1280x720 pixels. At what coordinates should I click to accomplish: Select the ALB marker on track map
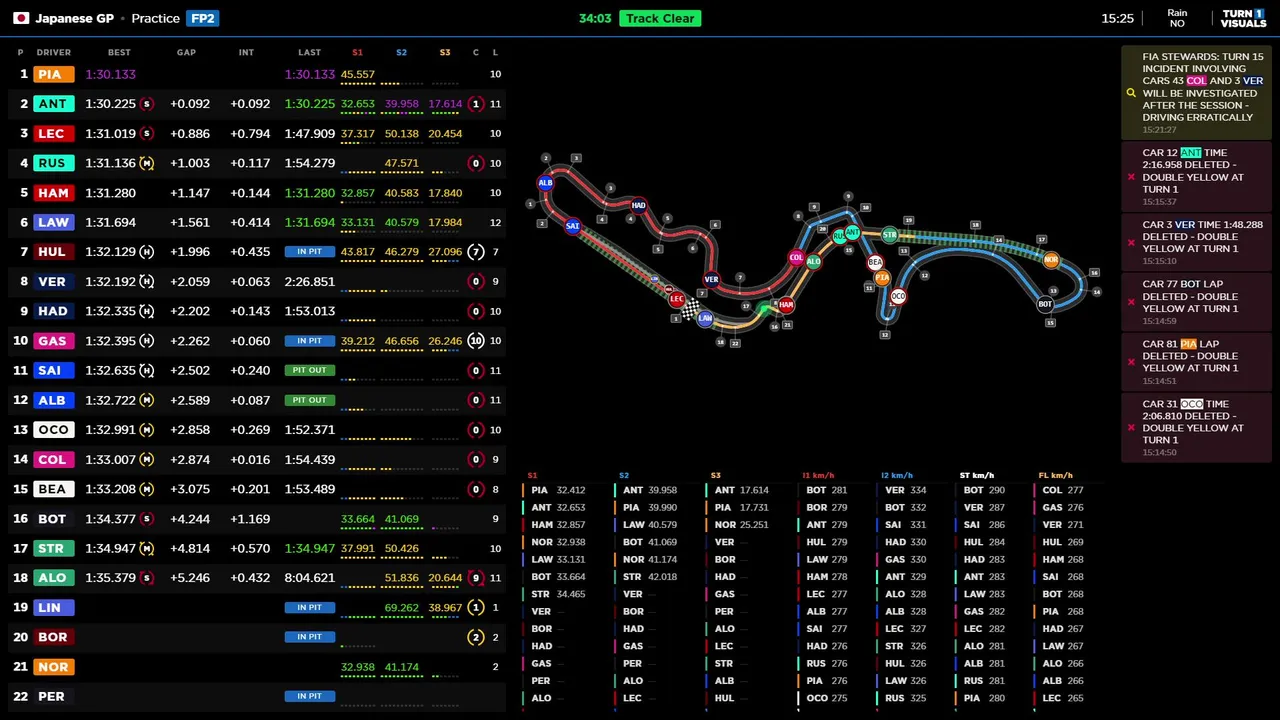545,183
